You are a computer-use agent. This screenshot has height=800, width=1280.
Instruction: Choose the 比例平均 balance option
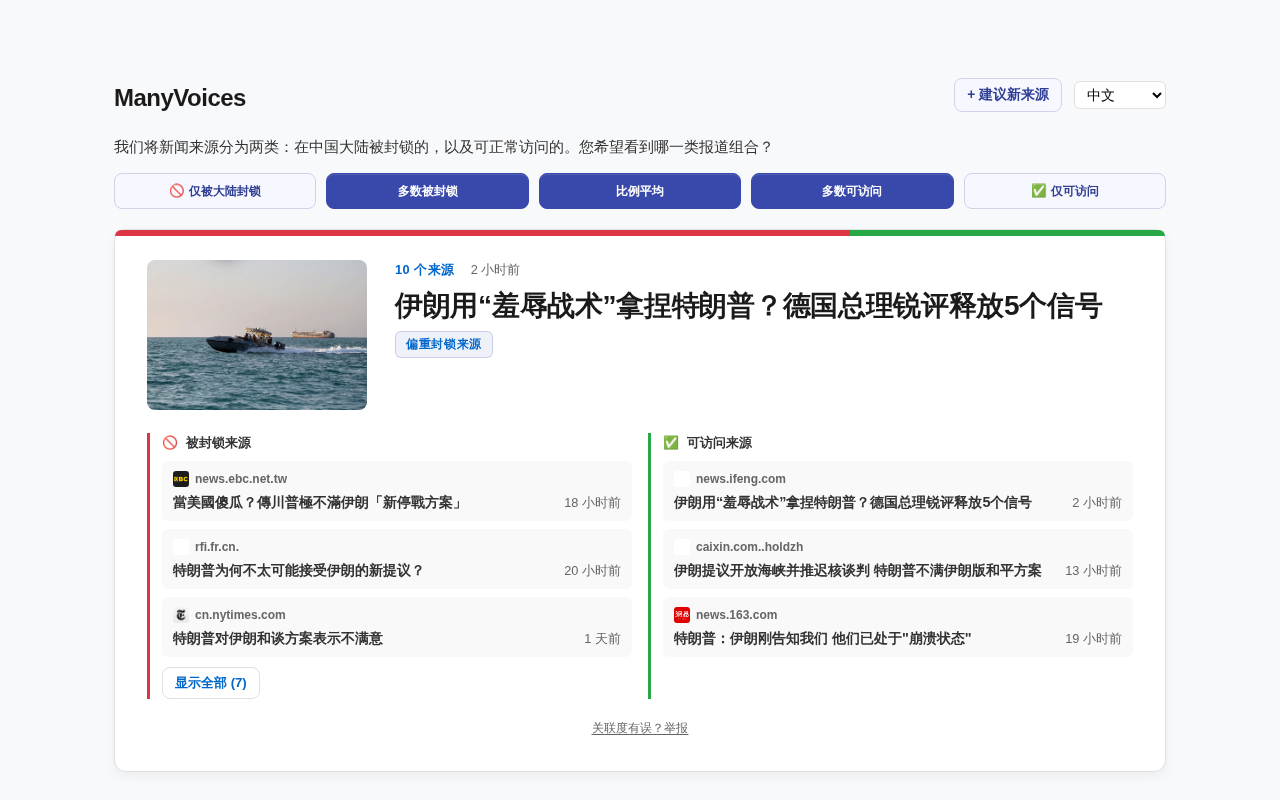coord(640,191)
